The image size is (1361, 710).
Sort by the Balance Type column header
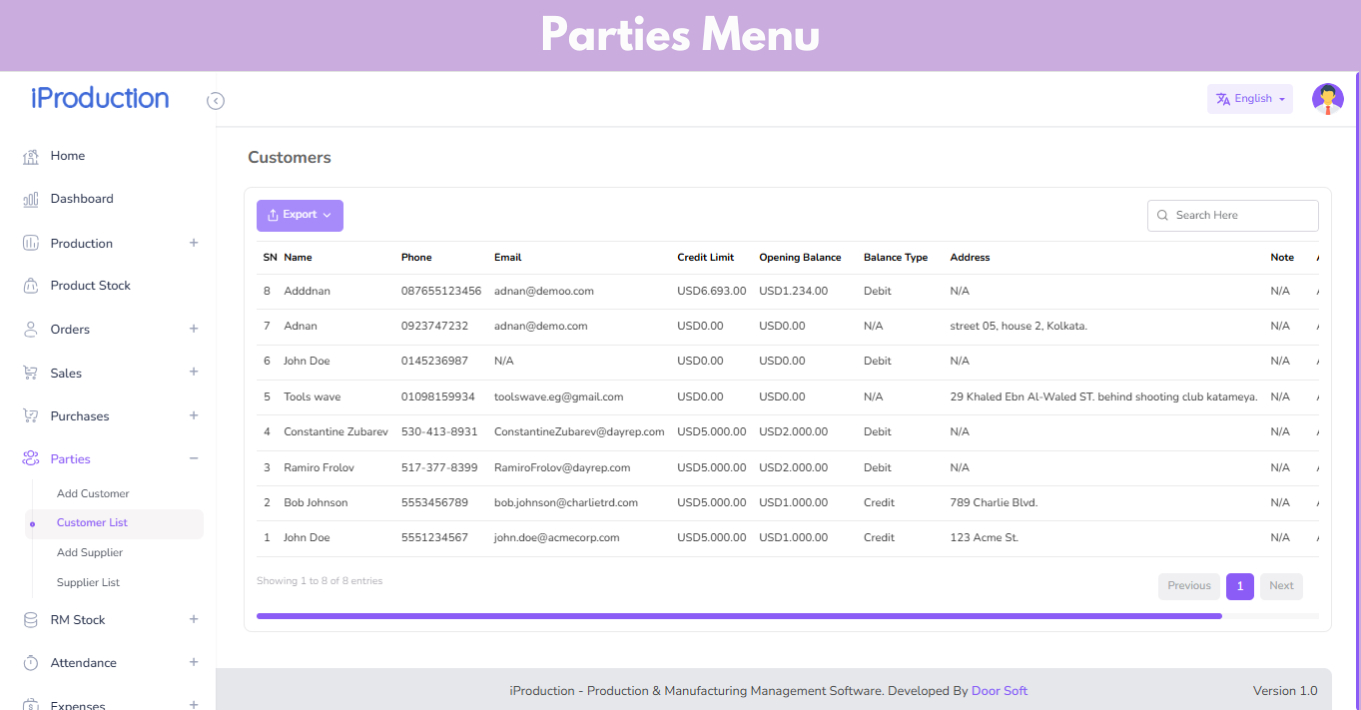(x=896, y=258)
